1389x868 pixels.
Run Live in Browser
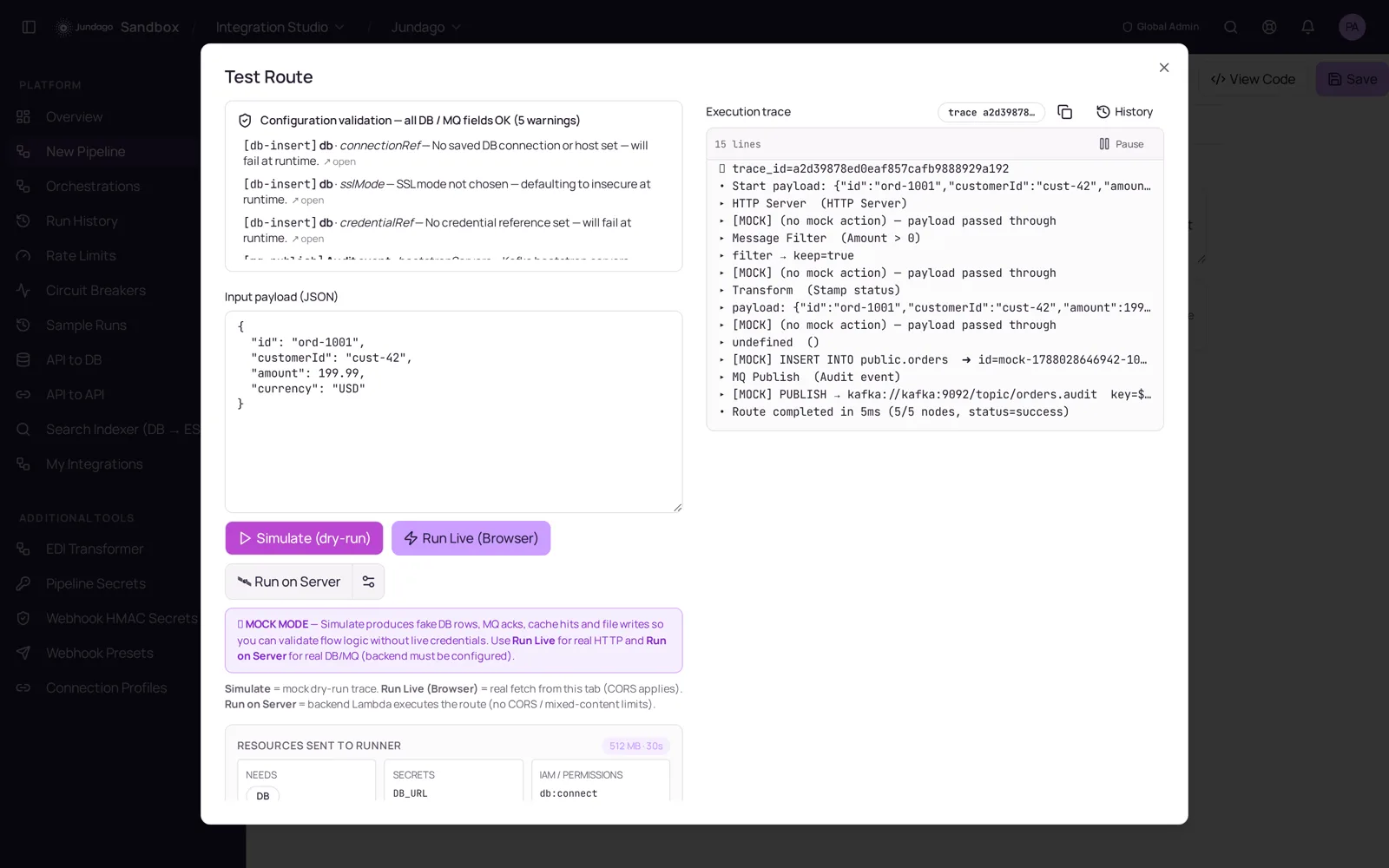click(471, 538)
